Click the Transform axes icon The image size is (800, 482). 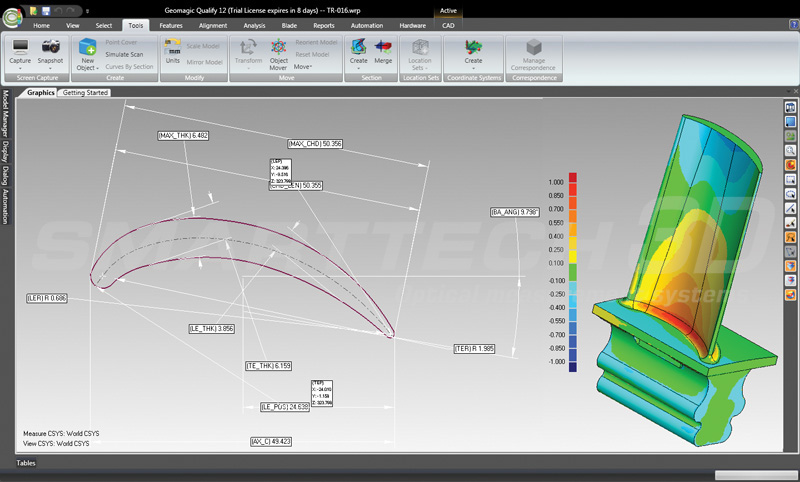click(248, 47)
